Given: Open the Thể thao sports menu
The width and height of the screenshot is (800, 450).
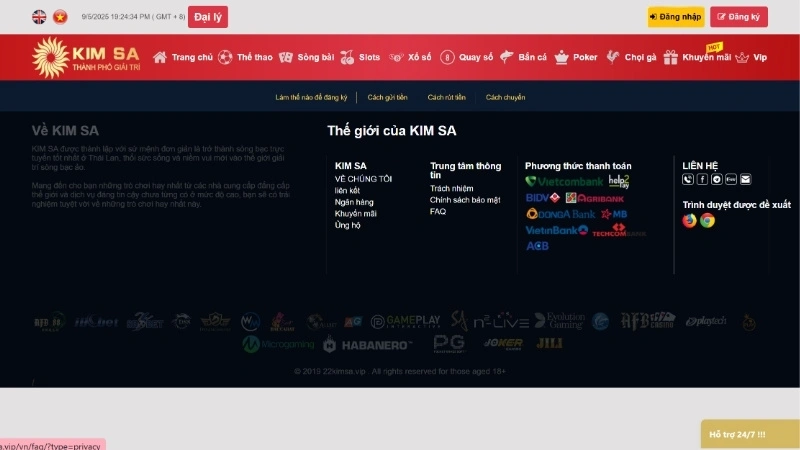Looking at the screenshot, I should tap(245, 58).
